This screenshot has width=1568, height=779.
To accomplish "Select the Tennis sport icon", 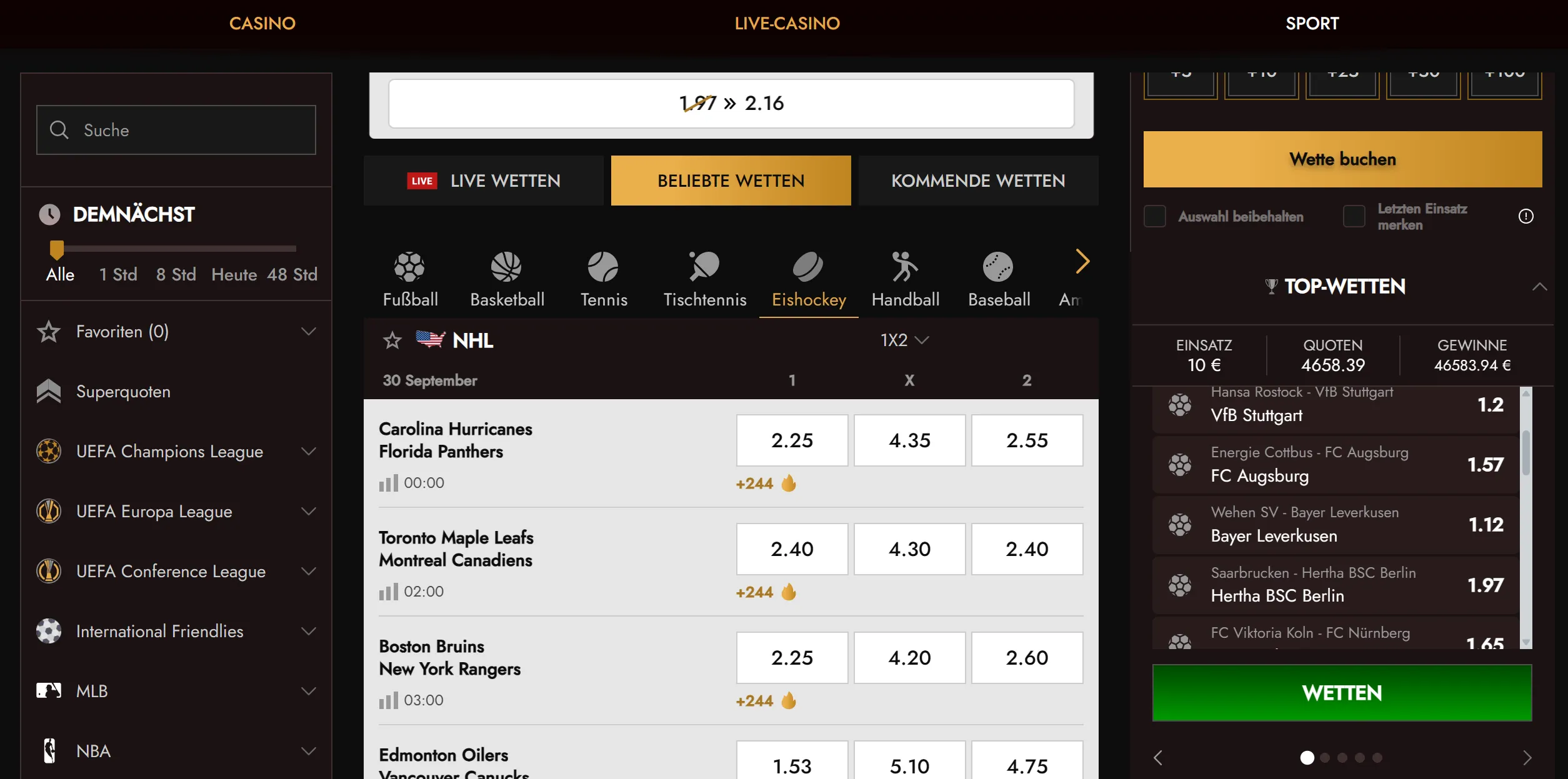I will 603,267.
